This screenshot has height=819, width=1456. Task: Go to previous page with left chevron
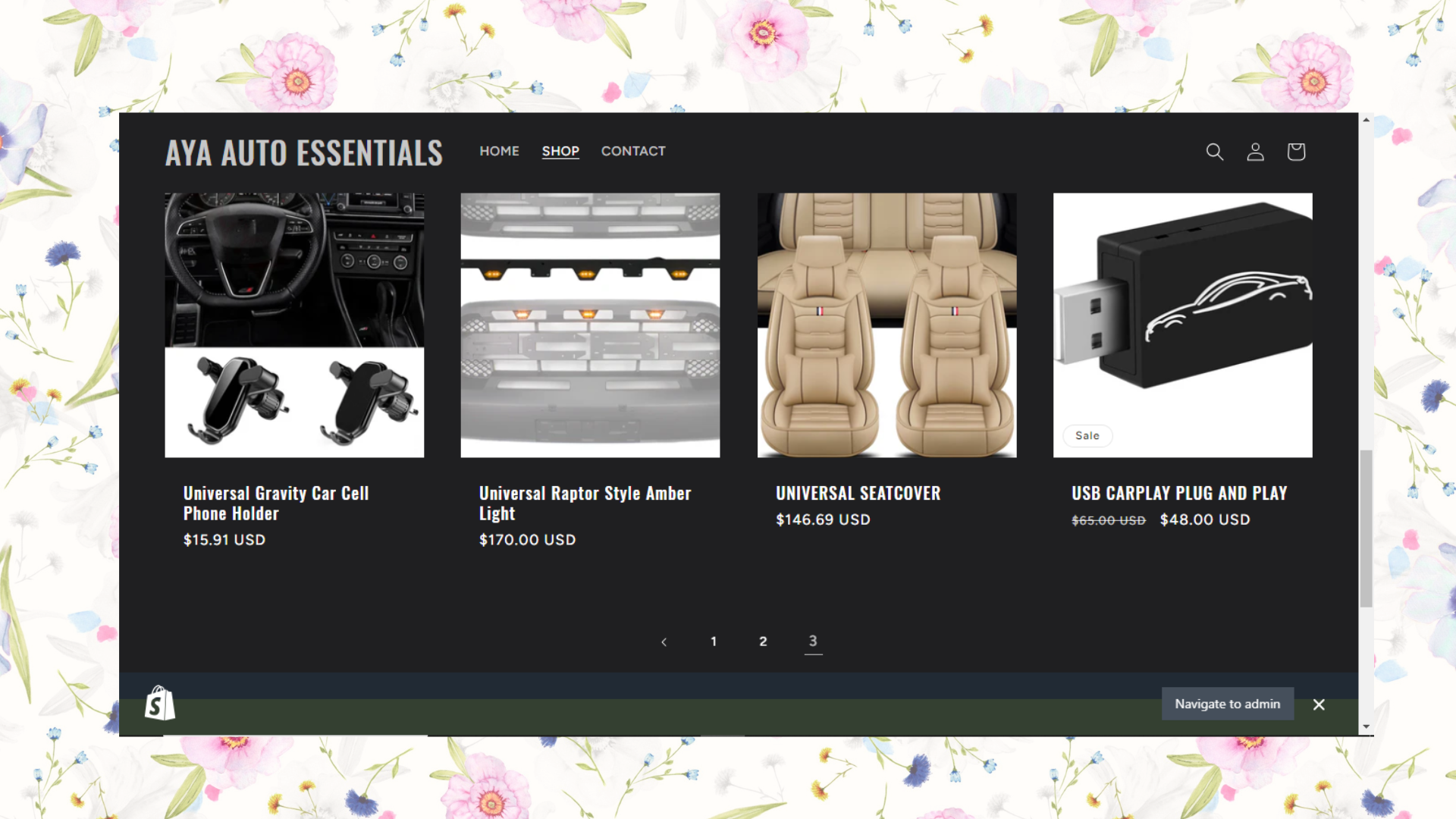point(664,642)
